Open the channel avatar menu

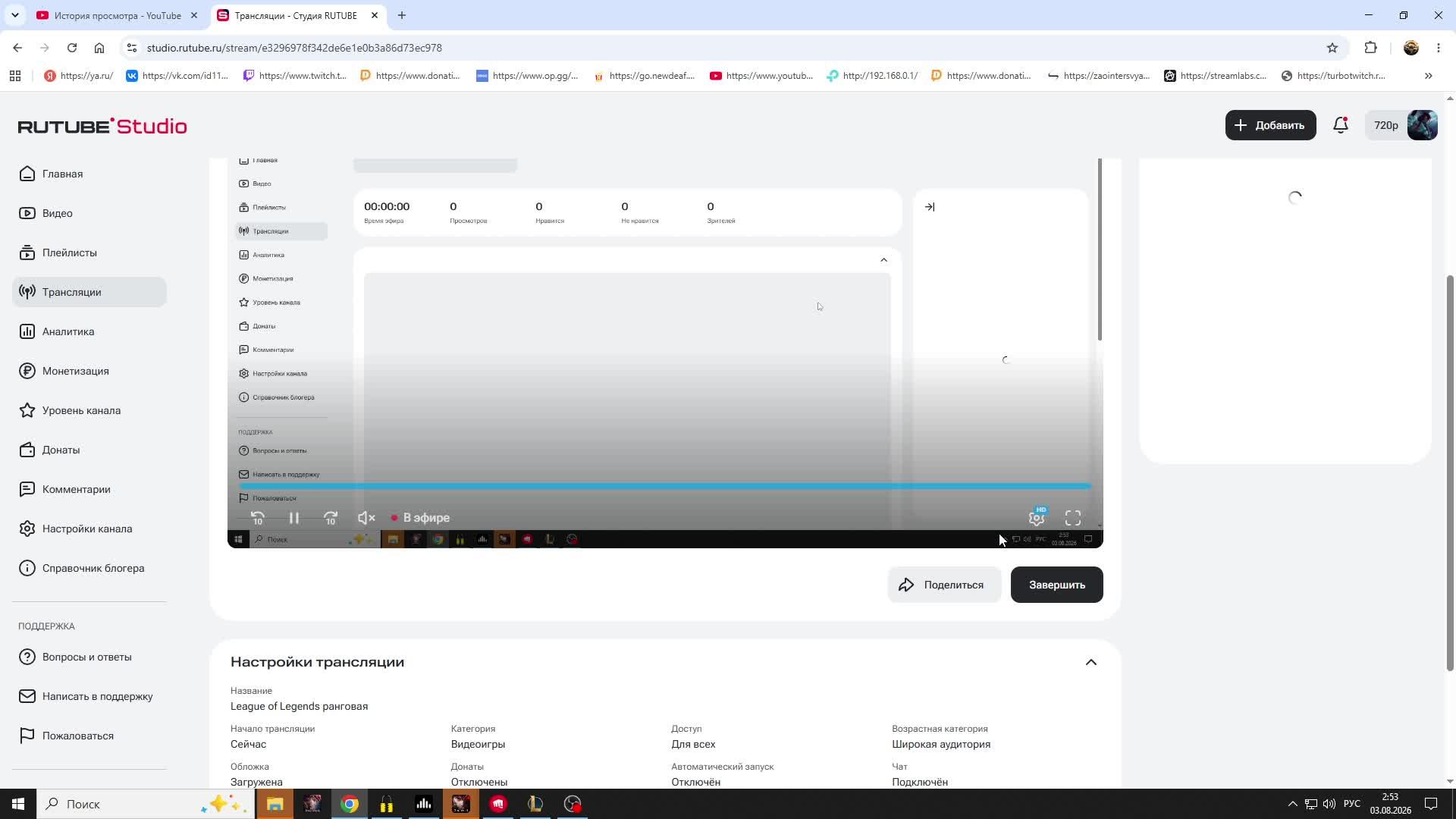click(1423, 125)
